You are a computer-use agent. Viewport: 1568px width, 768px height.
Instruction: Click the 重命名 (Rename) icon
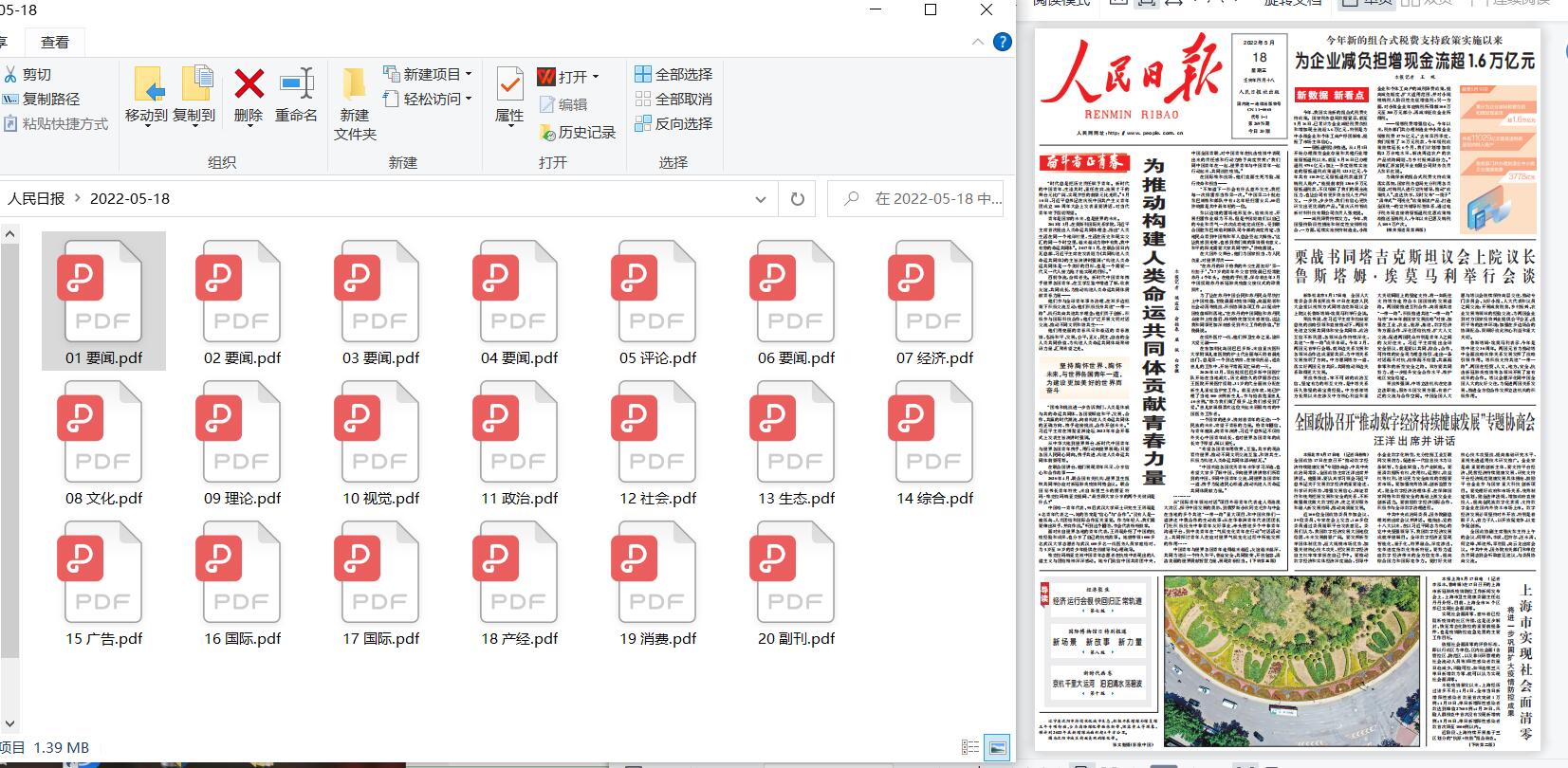297,95
